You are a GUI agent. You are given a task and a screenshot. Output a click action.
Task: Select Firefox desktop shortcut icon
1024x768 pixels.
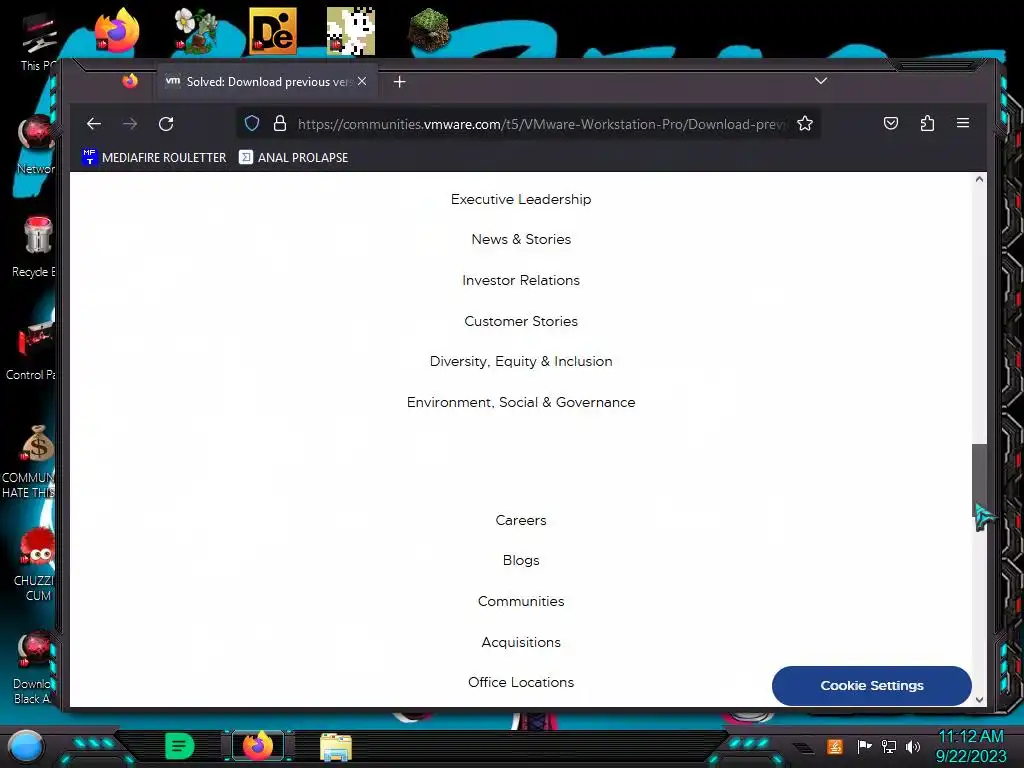117,31
